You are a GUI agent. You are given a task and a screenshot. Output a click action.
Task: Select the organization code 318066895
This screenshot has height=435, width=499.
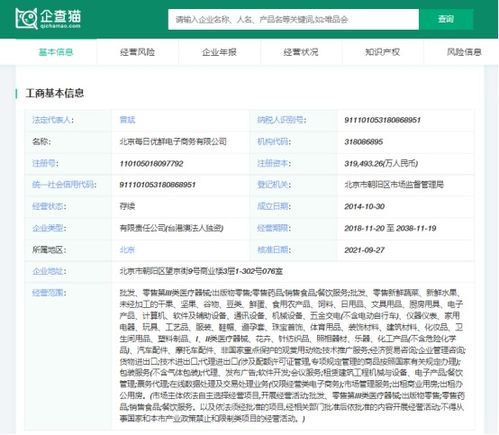[x=363, y=142]
